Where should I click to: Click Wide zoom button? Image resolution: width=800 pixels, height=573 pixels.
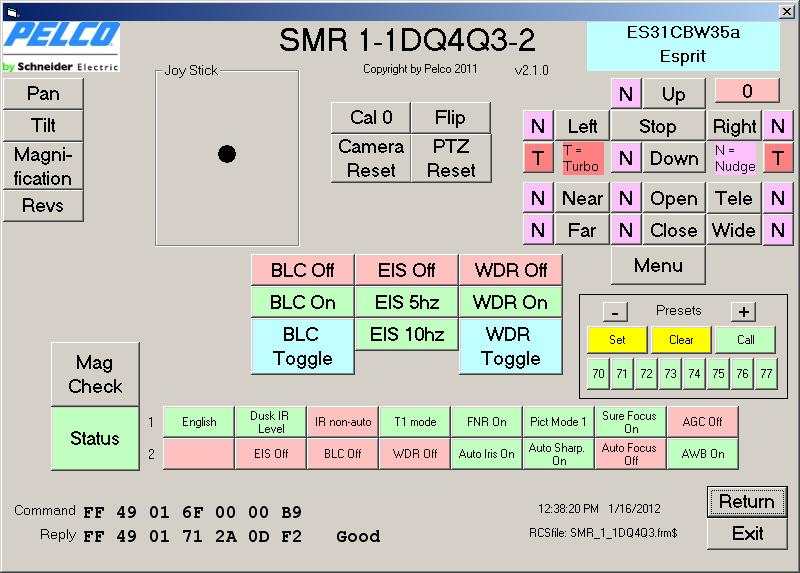734,231
